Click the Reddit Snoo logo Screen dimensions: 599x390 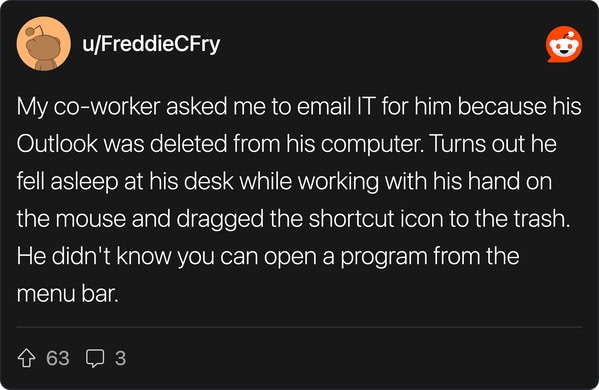pos(564,44)
